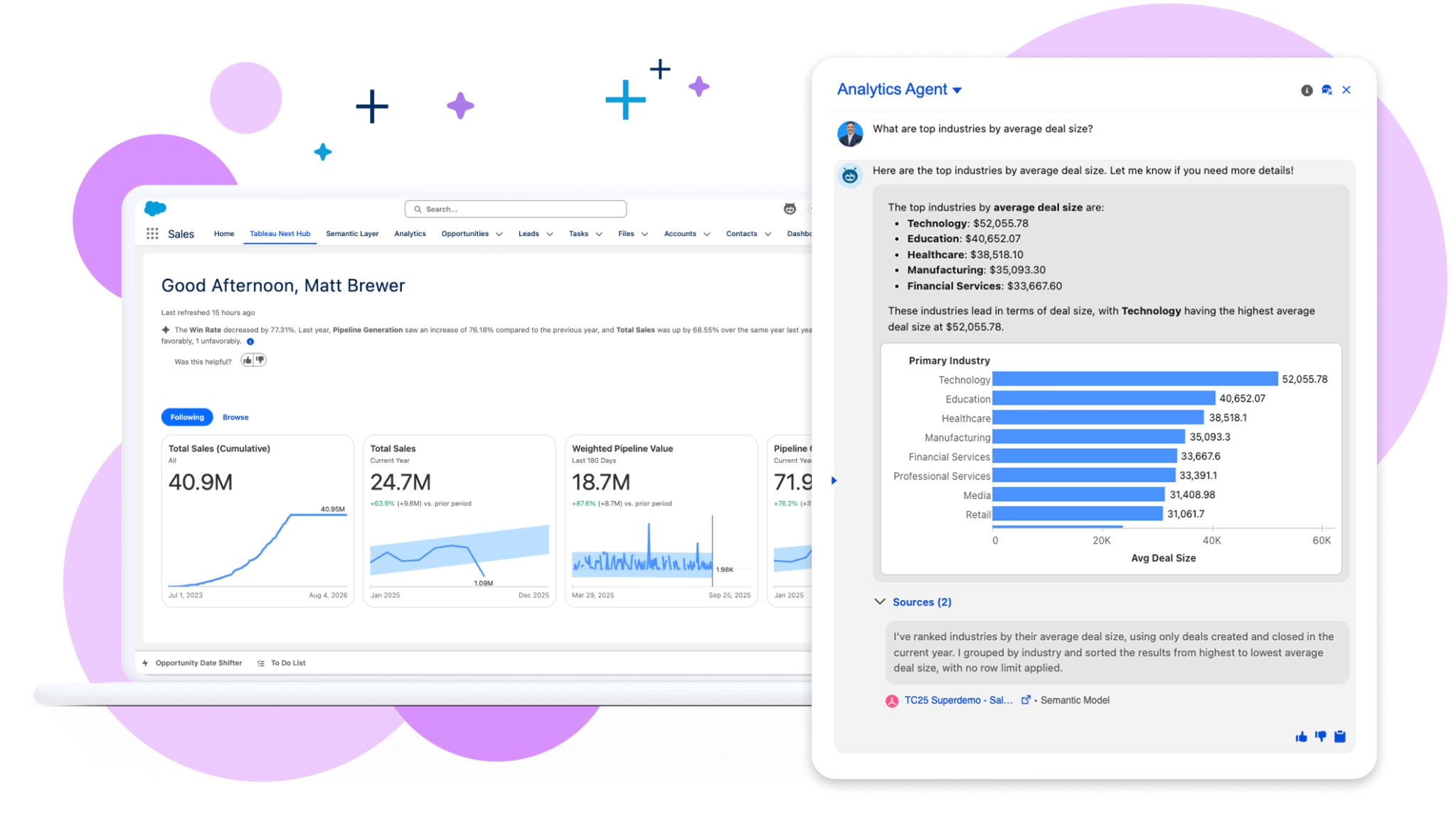This screenshot has width=1456, height=819.
Task: Open the TC25 Superdemo source link
Action: [958, 700]
